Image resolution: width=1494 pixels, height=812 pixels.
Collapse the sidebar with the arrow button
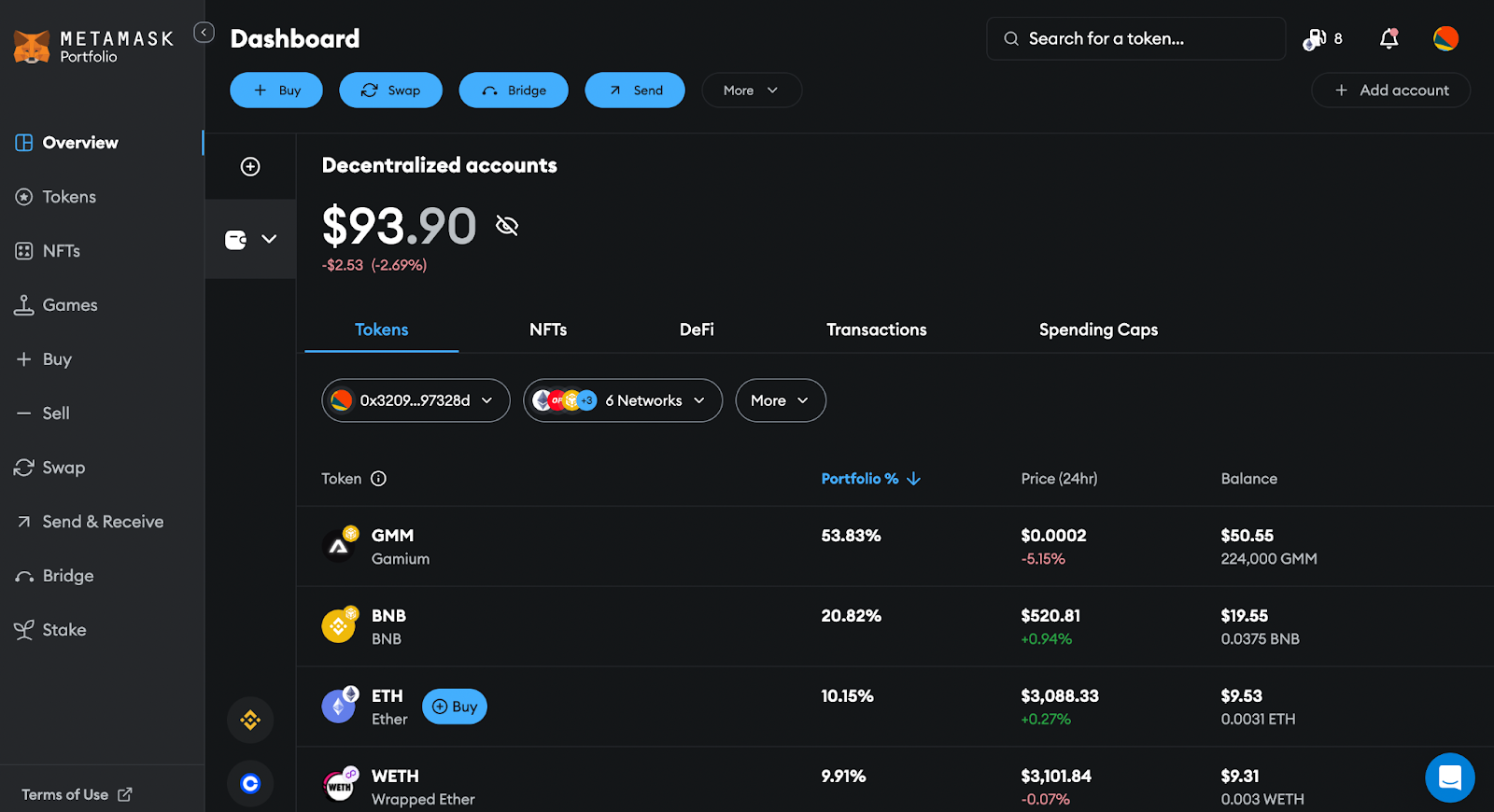pos(204,33)
